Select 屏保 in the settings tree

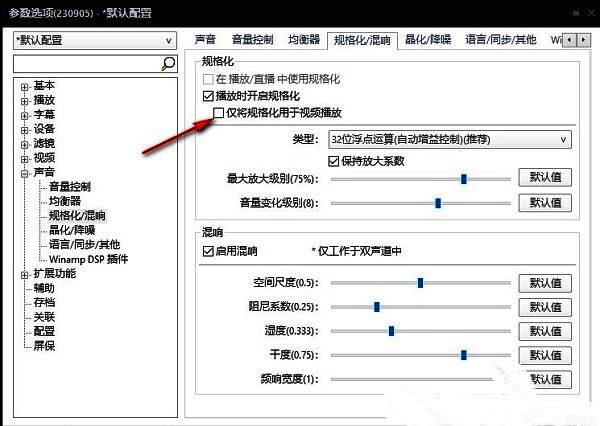click(x=44, y=346)
